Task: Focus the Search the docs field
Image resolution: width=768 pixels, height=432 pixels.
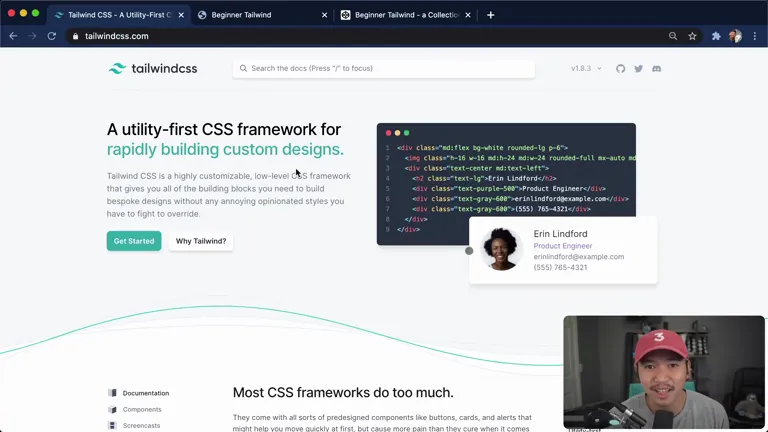Action: click(384, 69)
